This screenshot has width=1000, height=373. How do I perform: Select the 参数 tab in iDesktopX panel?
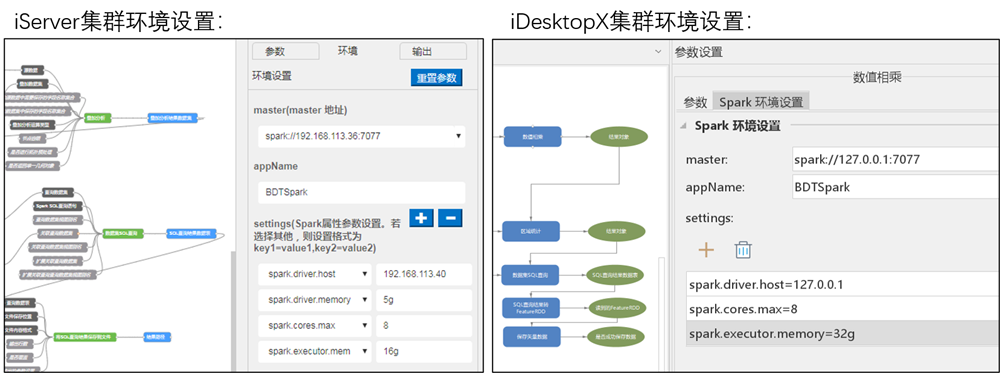[695, 101]
